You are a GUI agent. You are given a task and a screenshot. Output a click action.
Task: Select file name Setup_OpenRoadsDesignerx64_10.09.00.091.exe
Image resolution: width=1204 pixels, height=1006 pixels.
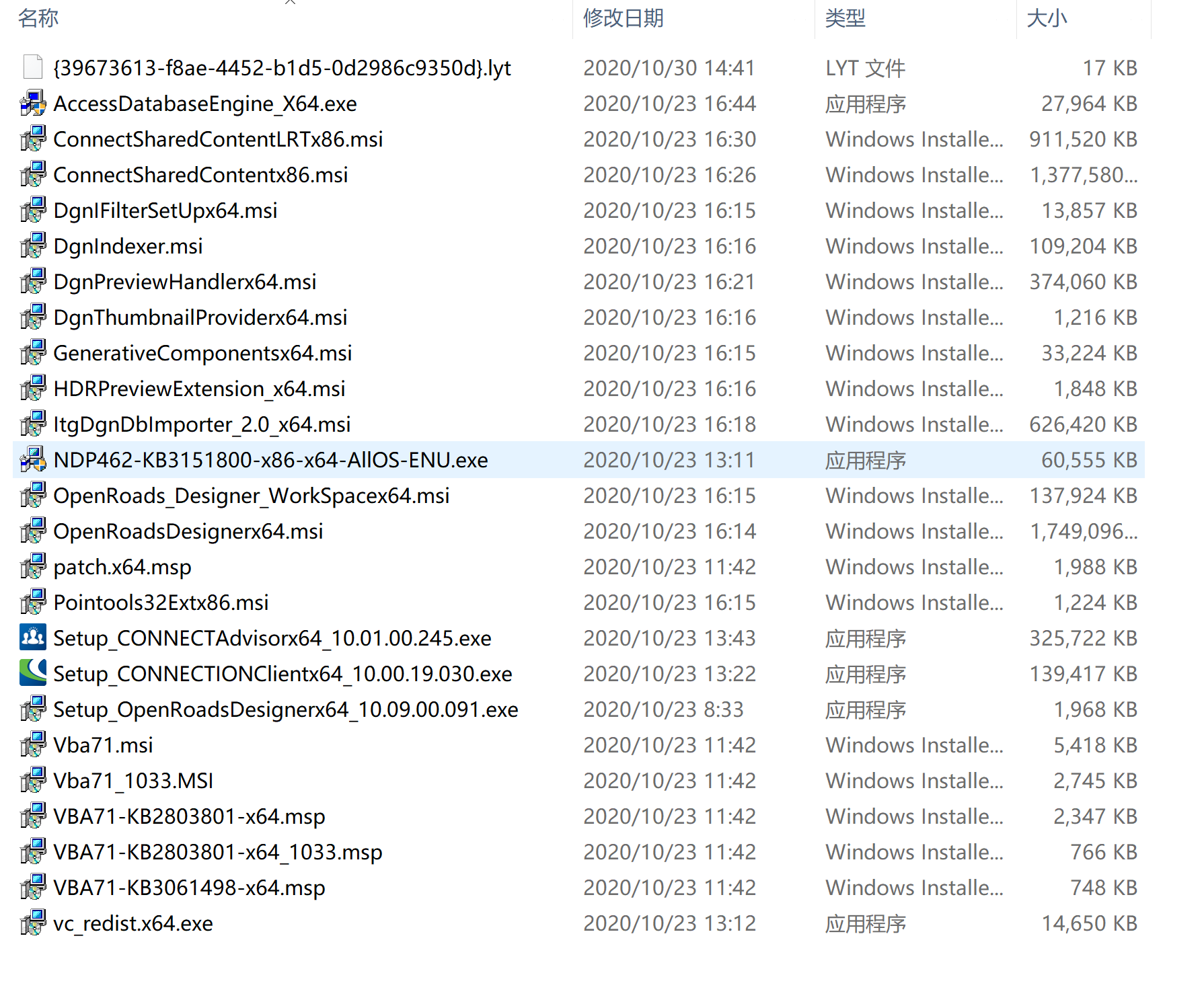pyautogui.click(x=286, y=709)
